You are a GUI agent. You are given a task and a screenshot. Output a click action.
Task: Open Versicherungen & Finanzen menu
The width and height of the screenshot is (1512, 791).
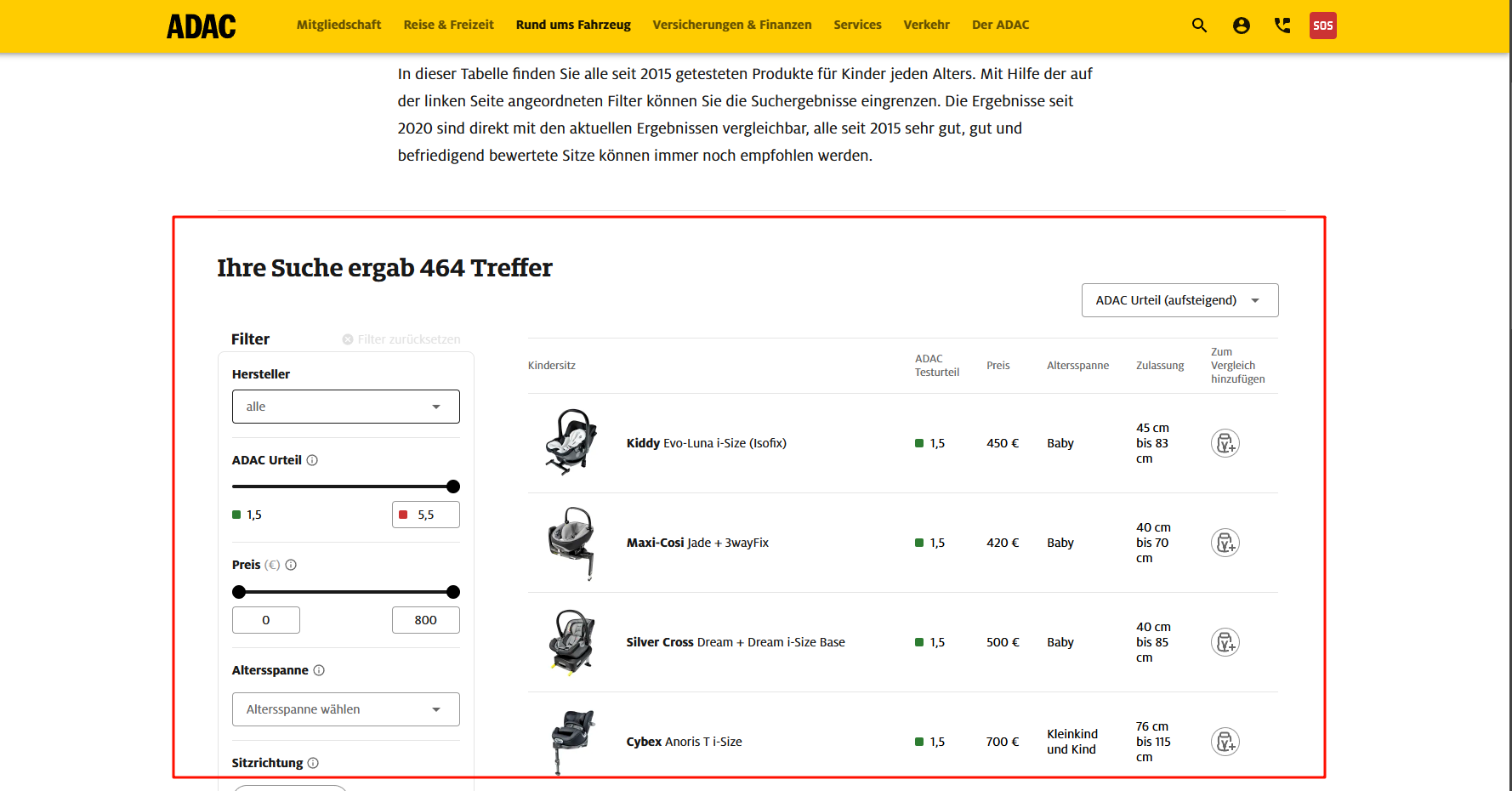click(732, 25)
